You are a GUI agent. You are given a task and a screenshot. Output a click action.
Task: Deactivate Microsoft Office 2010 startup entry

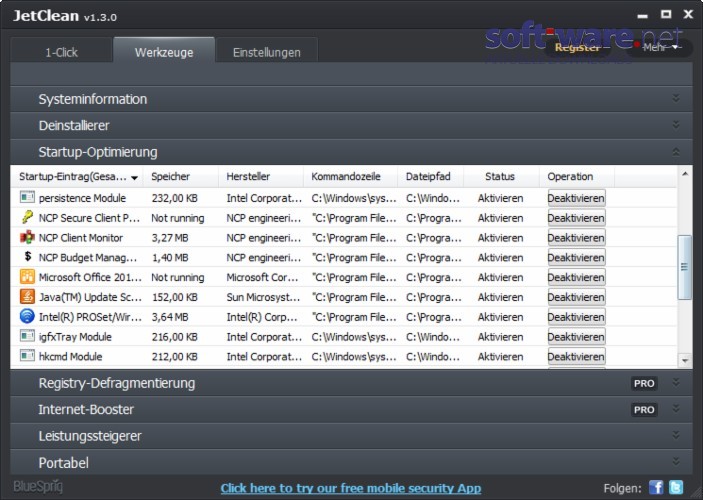pyautogui.click(x=577, y=277)
